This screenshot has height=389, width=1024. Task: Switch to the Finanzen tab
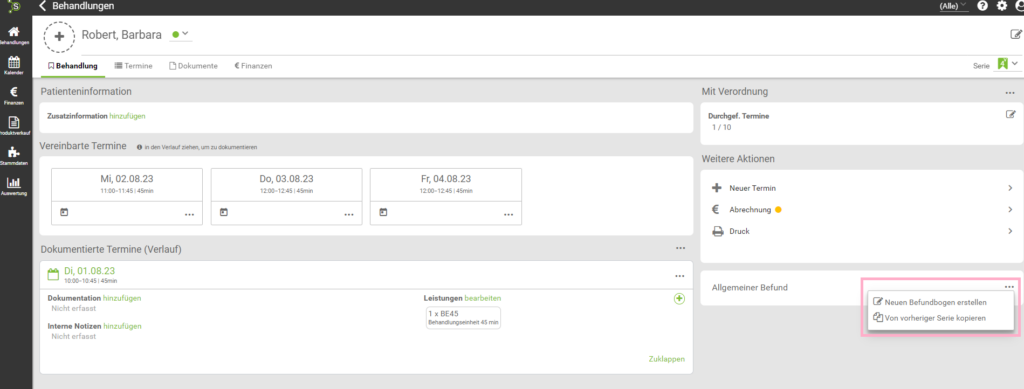[x=253, y=66]
